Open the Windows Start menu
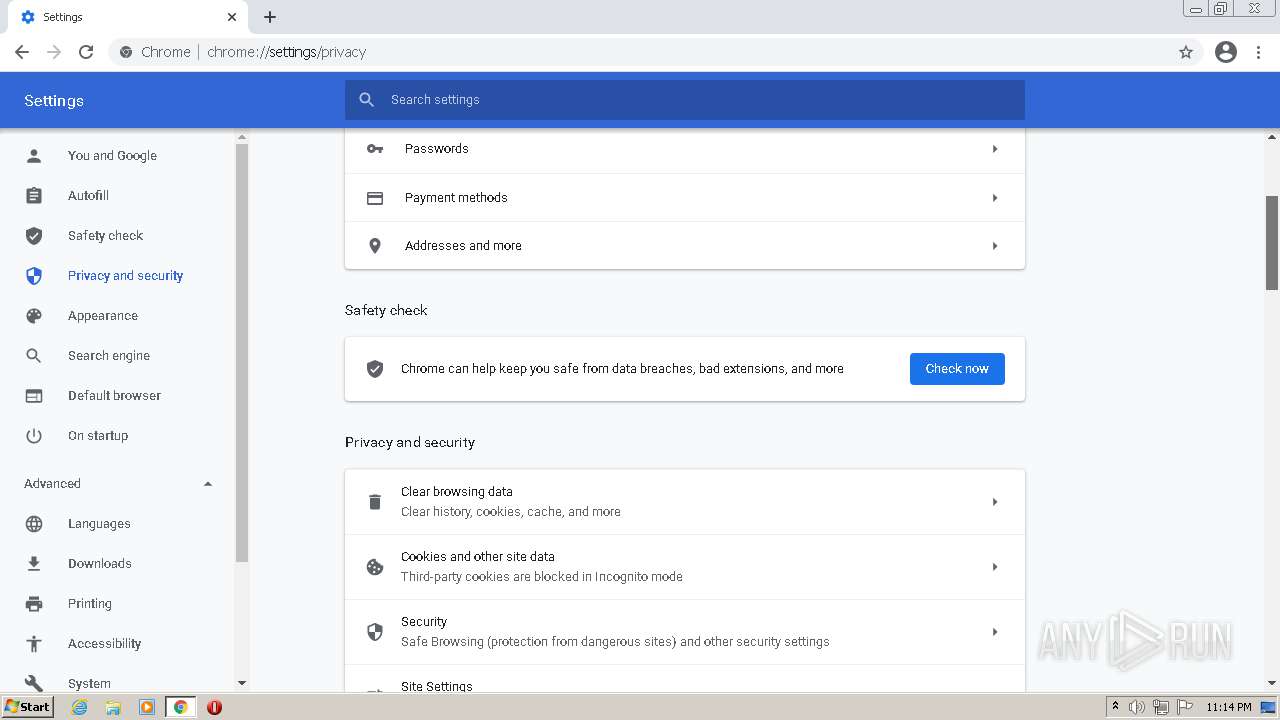Screen dimensions: 1280x720 28,706
